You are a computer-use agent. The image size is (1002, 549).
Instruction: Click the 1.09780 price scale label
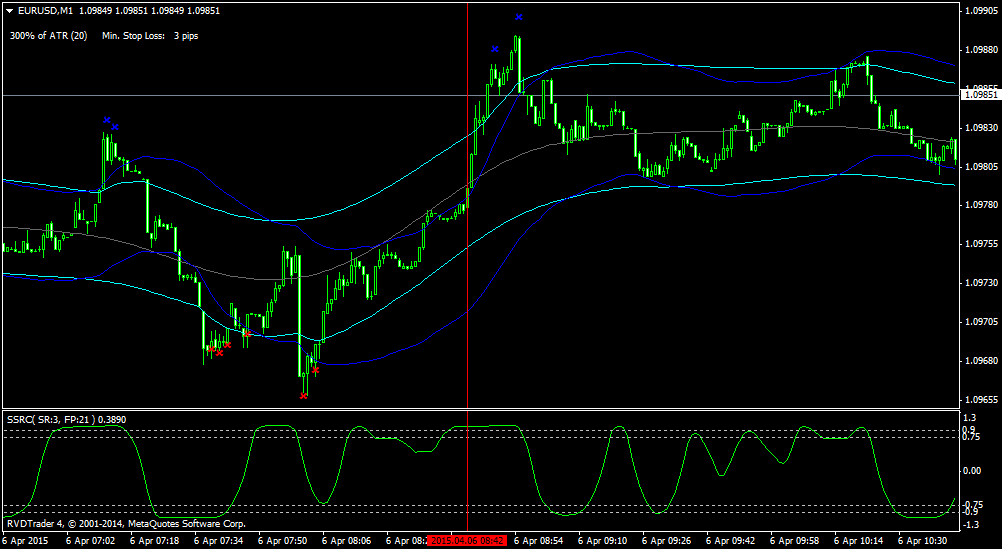pos(983,205)
